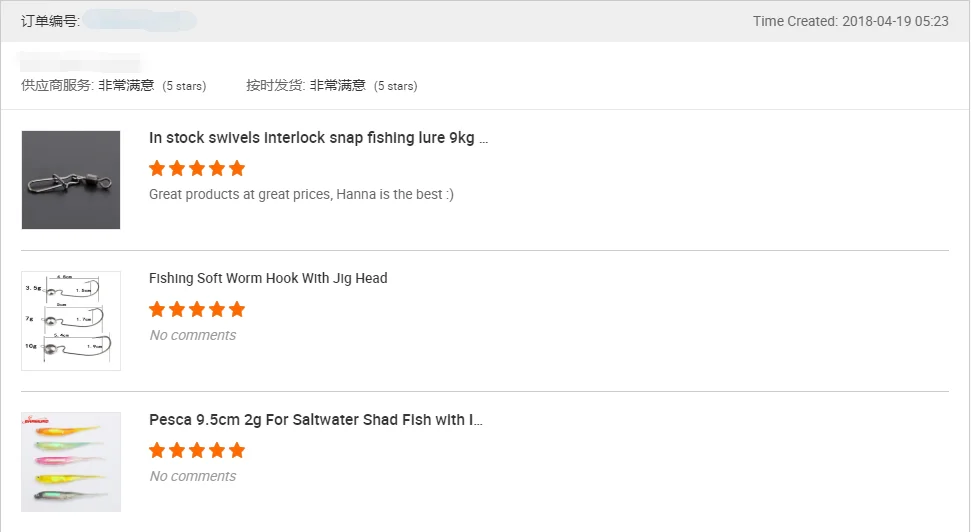Image resolution: width=971 pixels, height=532 pixels.
Task: Click second star of Worm Hook rating
Action: tap(178, 309)
